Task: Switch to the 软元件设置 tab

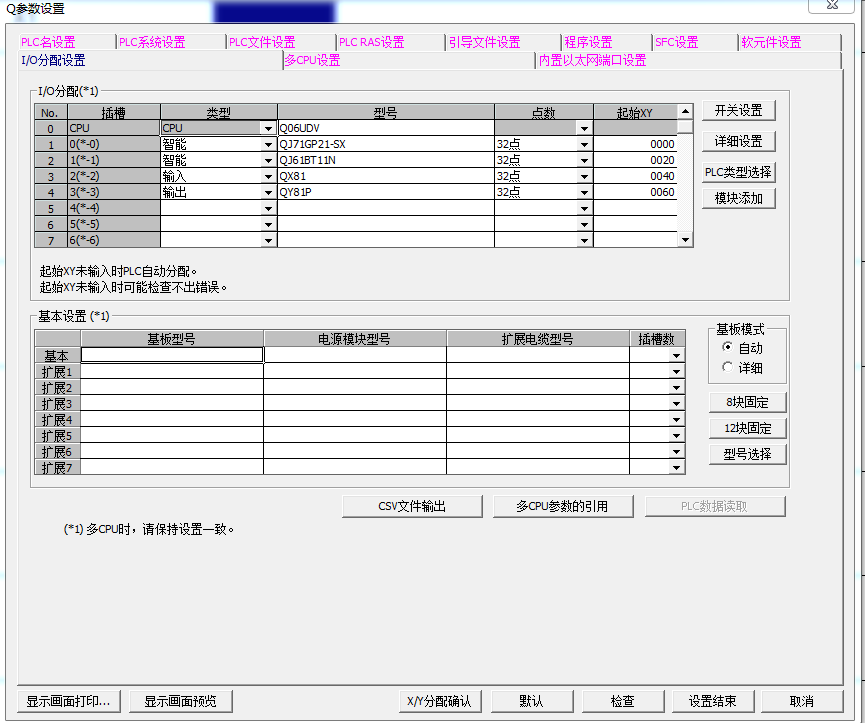Action: [770, 42]
